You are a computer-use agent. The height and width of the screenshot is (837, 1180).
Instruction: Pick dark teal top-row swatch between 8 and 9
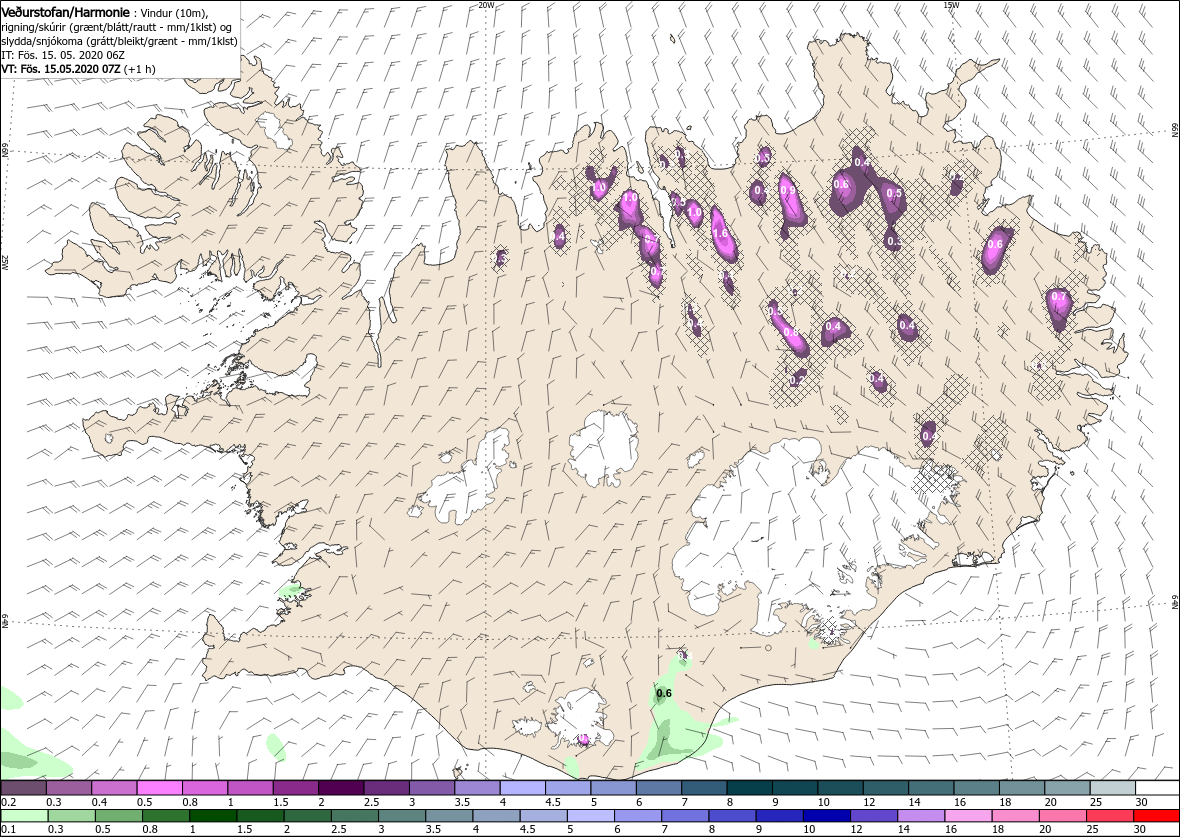click(x=750, y=787)
